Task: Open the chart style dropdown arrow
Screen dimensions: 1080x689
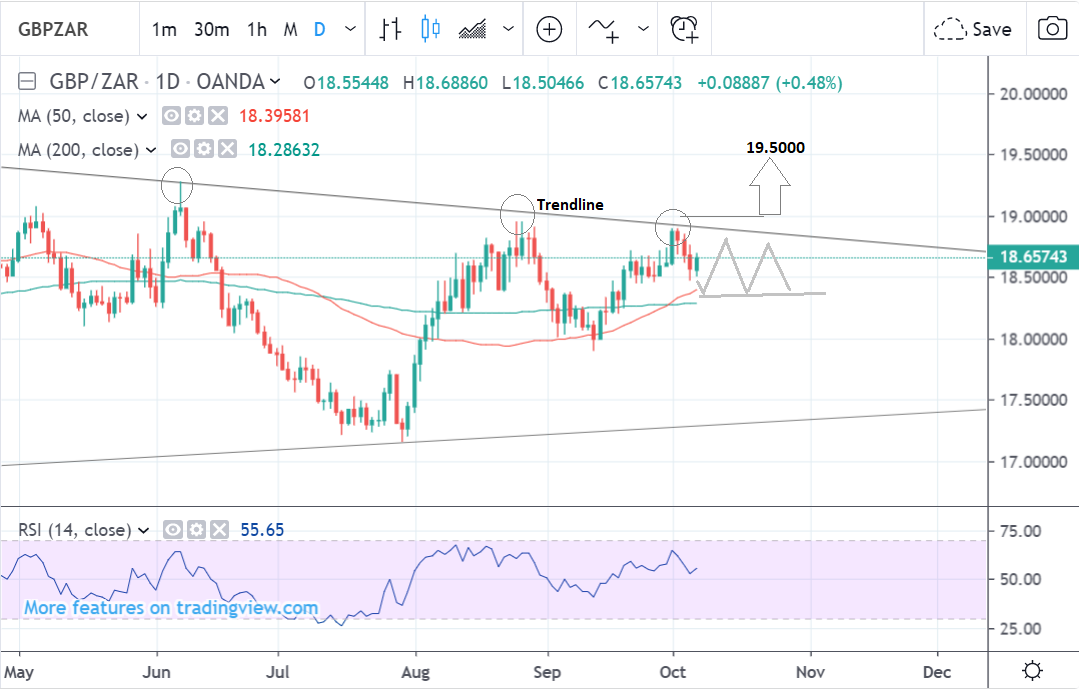Action: (x=510, y=29)
